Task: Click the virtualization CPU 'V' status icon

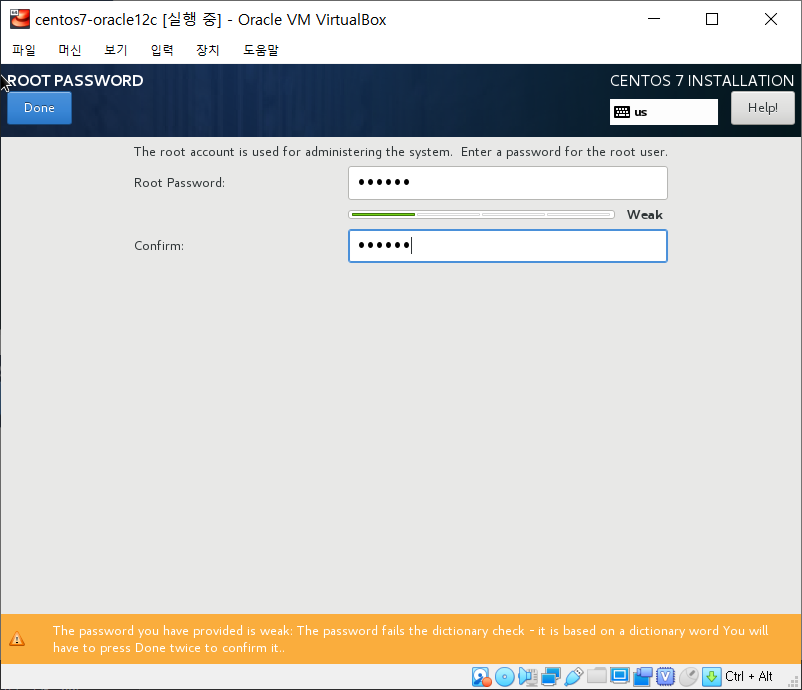Action: 665,677
